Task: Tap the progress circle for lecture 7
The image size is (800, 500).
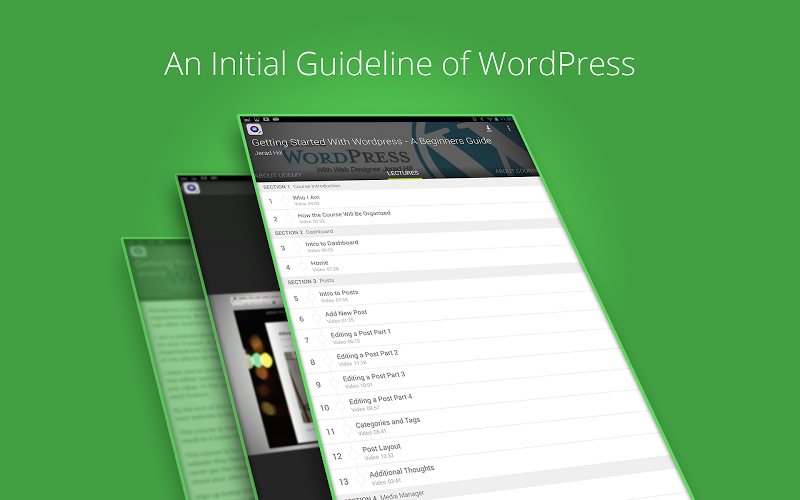Action: 322,339
